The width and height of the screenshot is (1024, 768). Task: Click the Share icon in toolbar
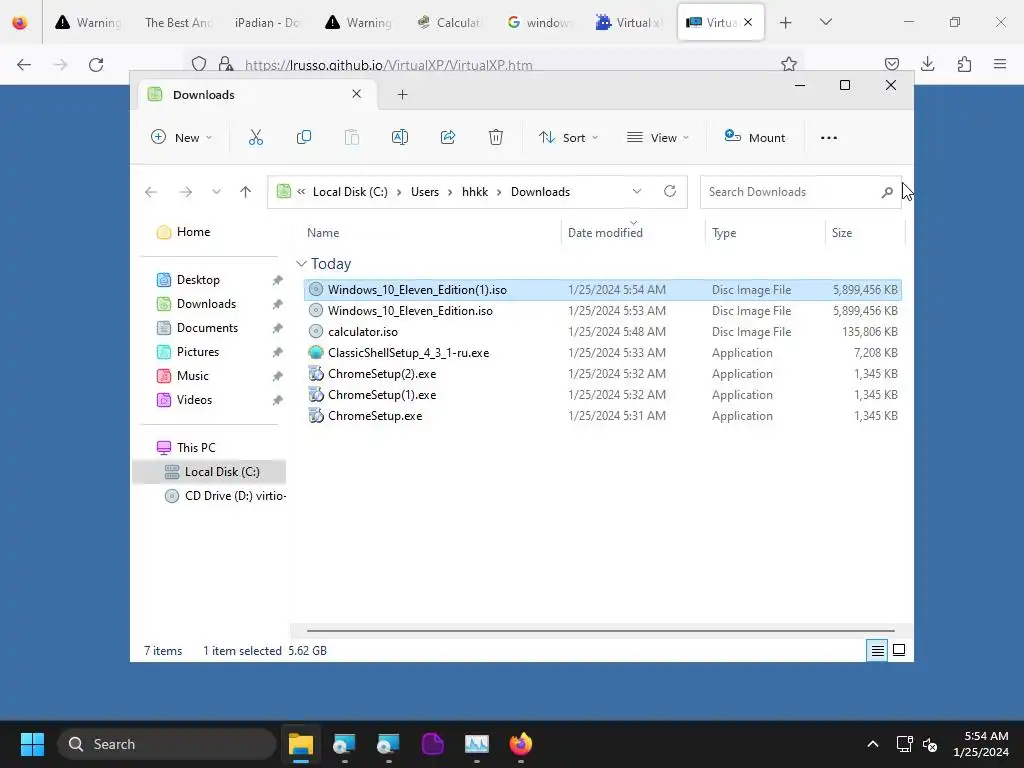[x=448, y=137]
